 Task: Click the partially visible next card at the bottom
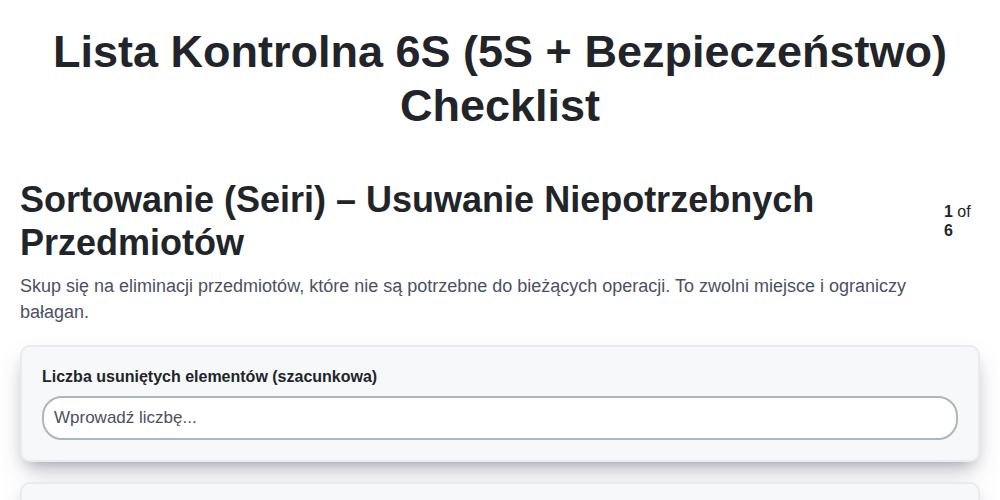[499, 492]
